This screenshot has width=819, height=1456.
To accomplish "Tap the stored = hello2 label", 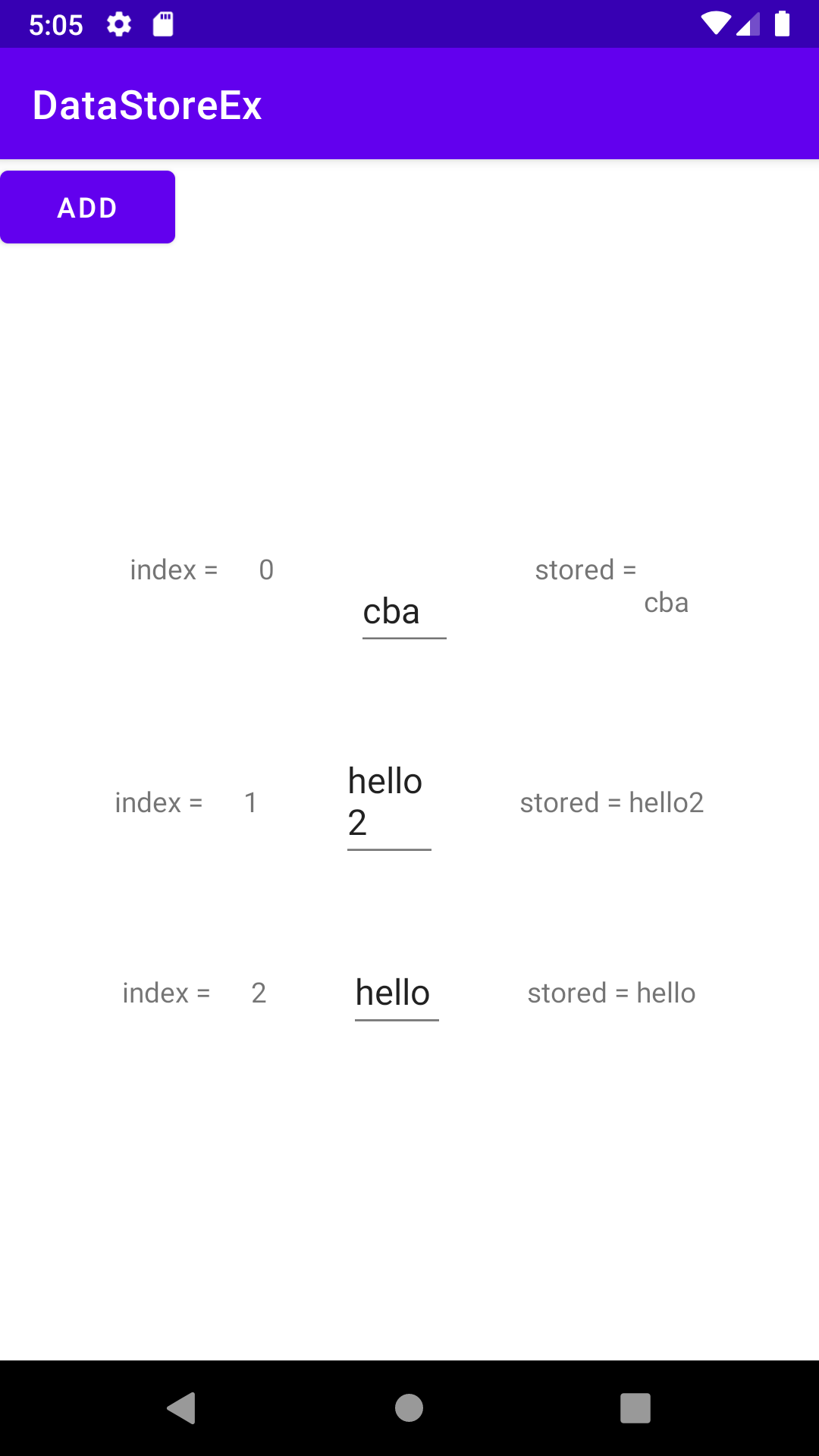I will pos(612,802).
